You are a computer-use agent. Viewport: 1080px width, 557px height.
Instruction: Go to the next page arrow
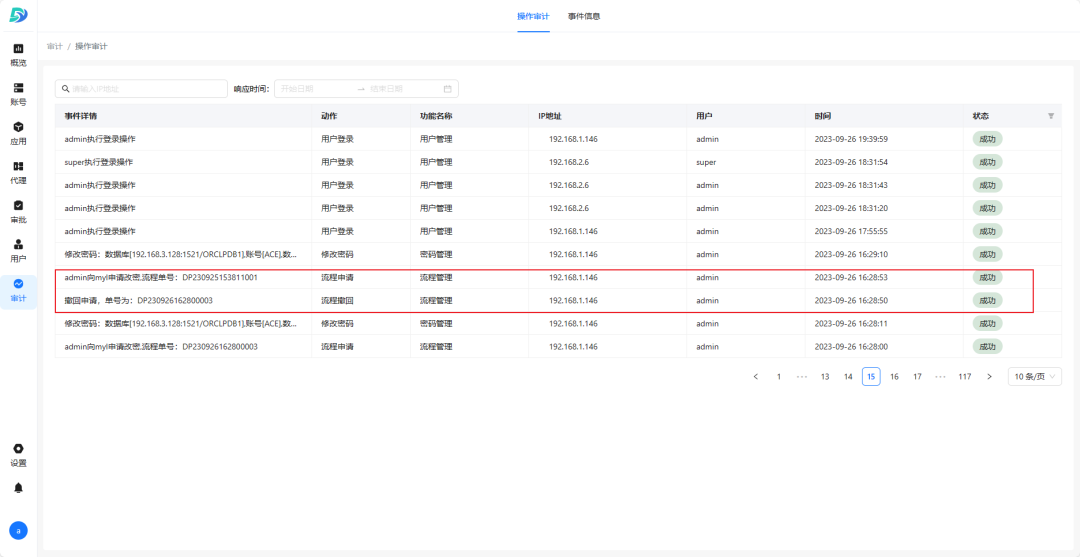(990, 377)
